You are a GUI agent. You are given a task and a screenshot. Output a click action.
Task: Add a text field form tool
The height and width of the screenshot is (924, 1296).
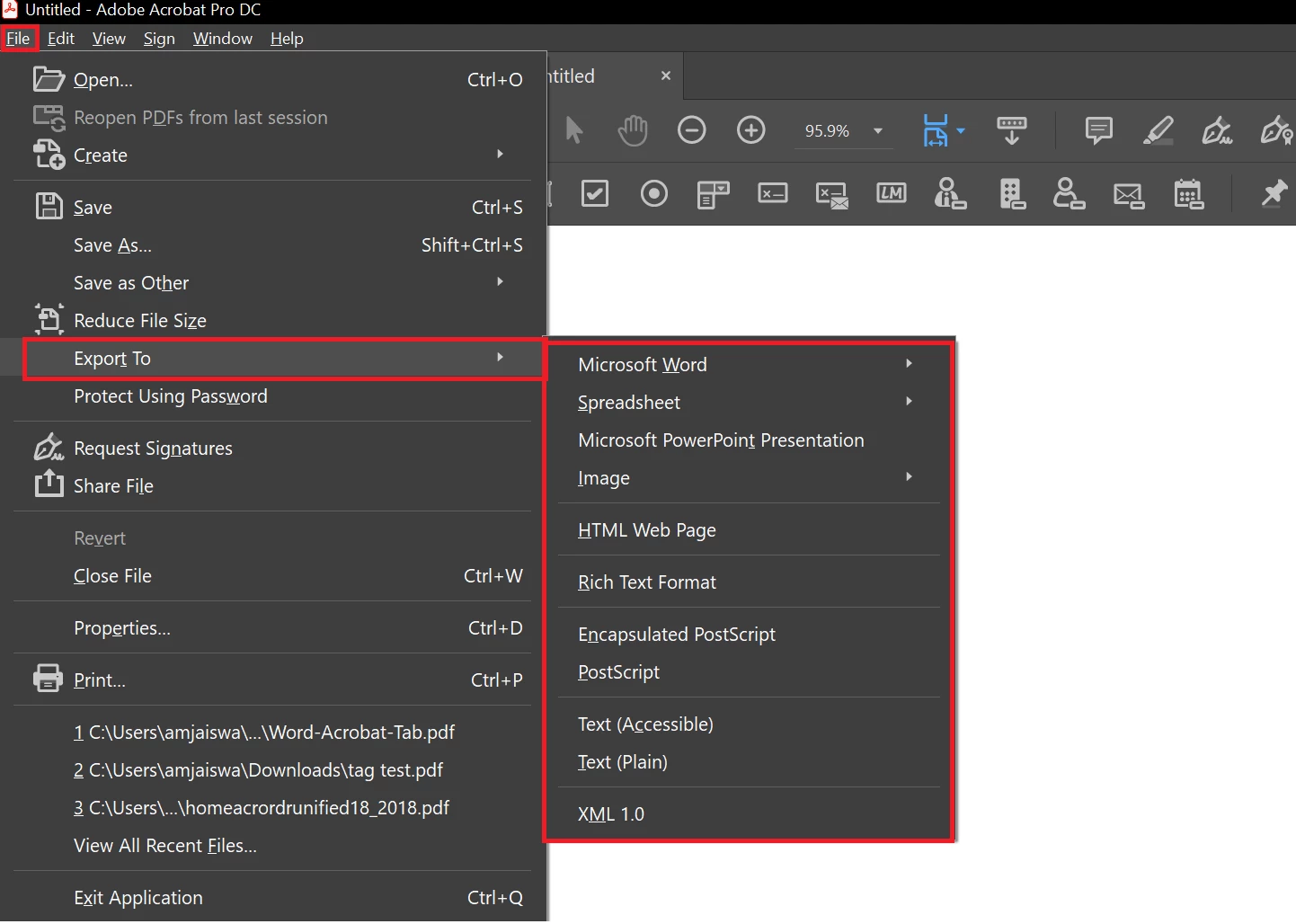coord(773,193)
